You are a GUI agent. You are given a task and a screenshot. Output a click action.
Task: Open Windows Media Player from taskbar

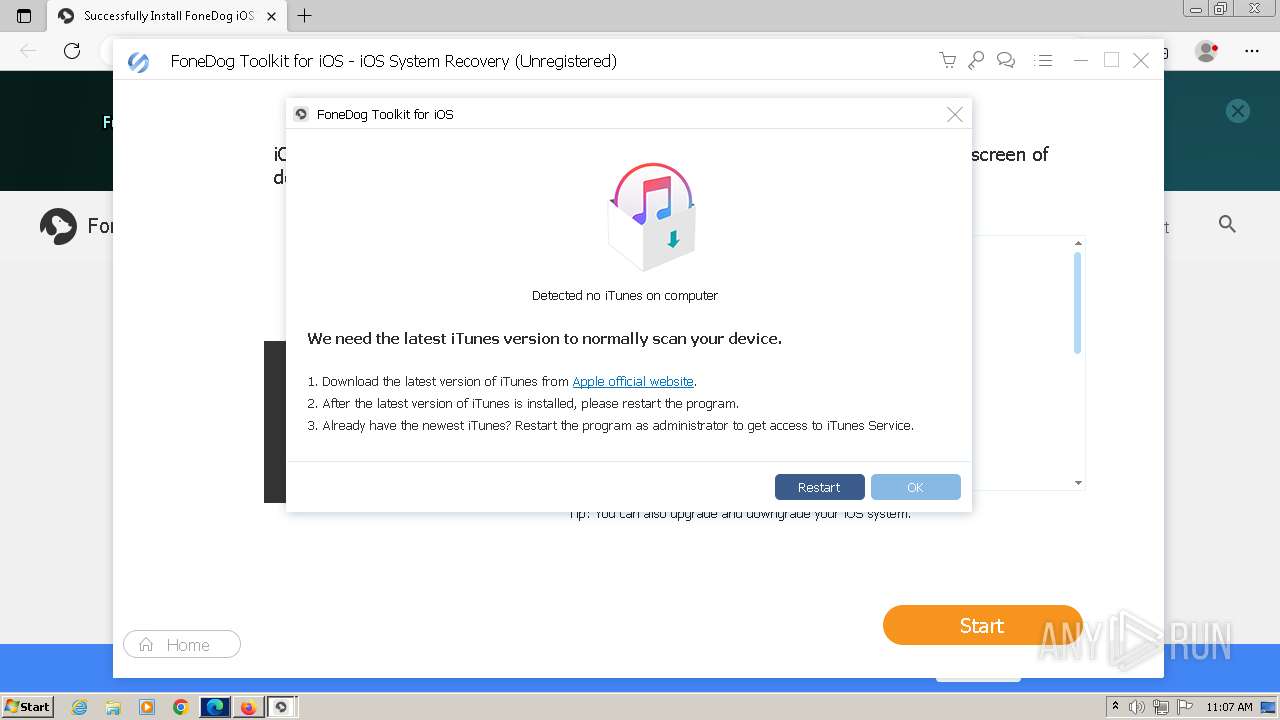tap(147, 707)
